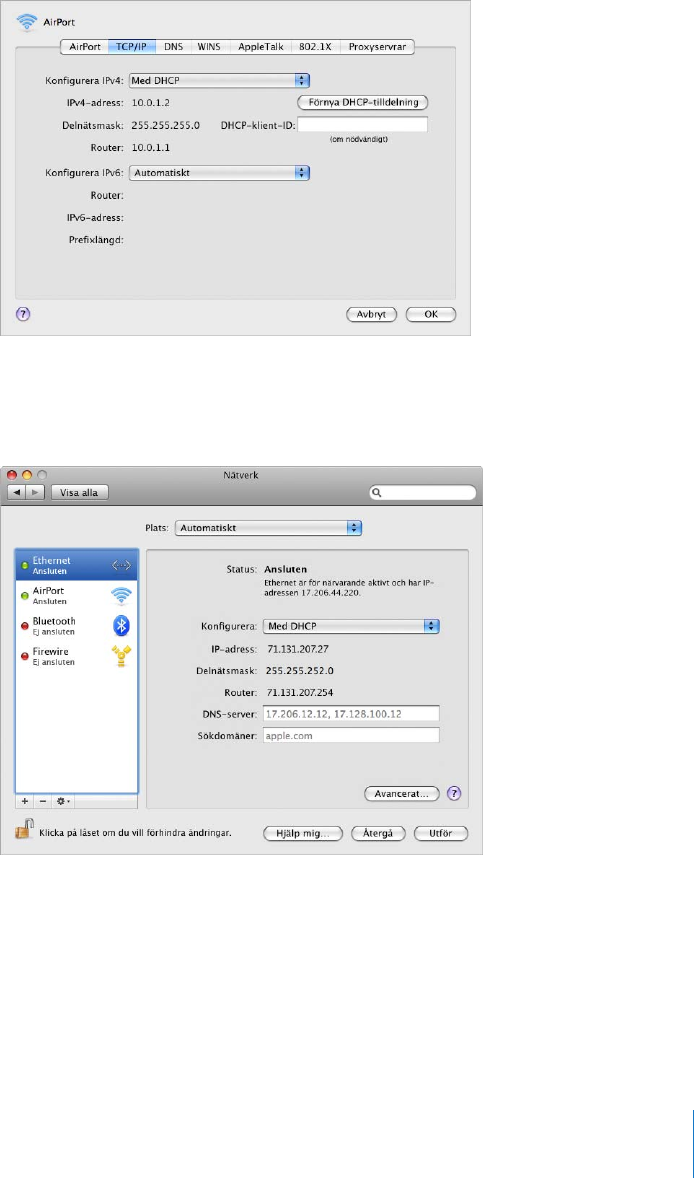
Task: Open the Plats location dropdown
Action: [268, 528]
